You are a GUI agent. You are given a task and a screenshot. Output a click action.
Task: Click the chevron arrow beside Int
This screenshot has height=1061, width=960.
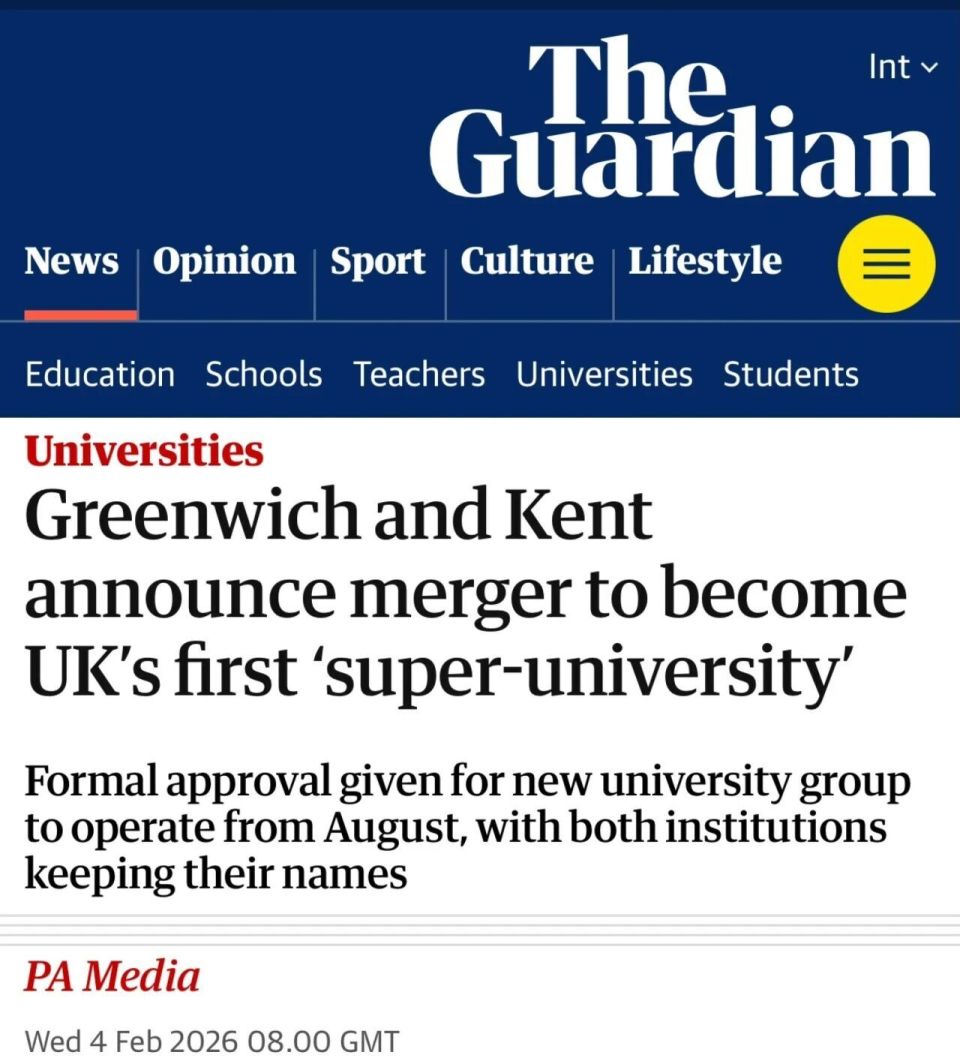click(930, 68)
